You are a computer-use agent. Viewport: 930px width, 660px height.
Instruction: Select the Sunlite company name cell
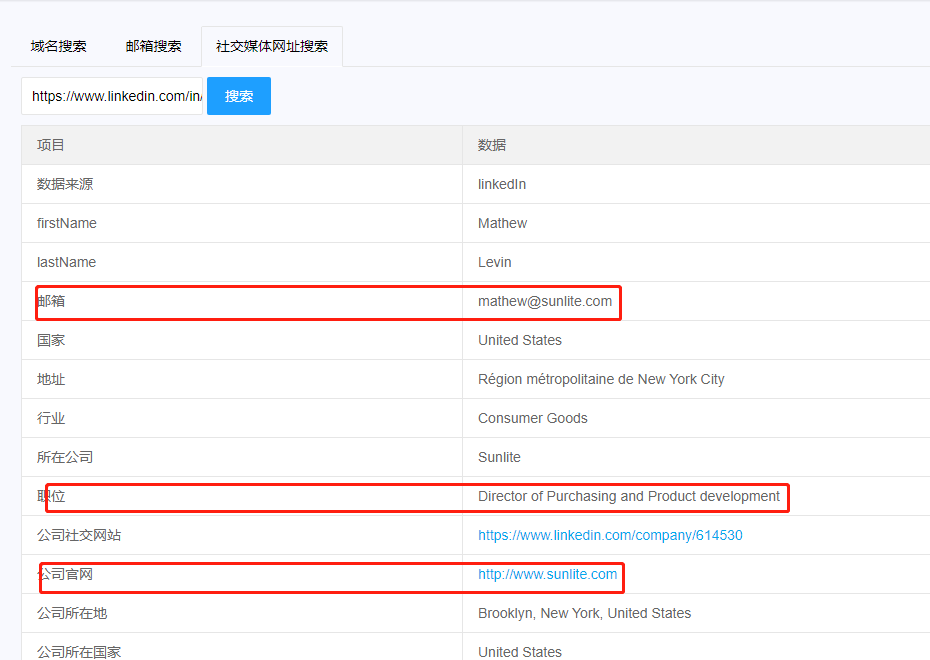pyautogui.click(x=499, y=457)
